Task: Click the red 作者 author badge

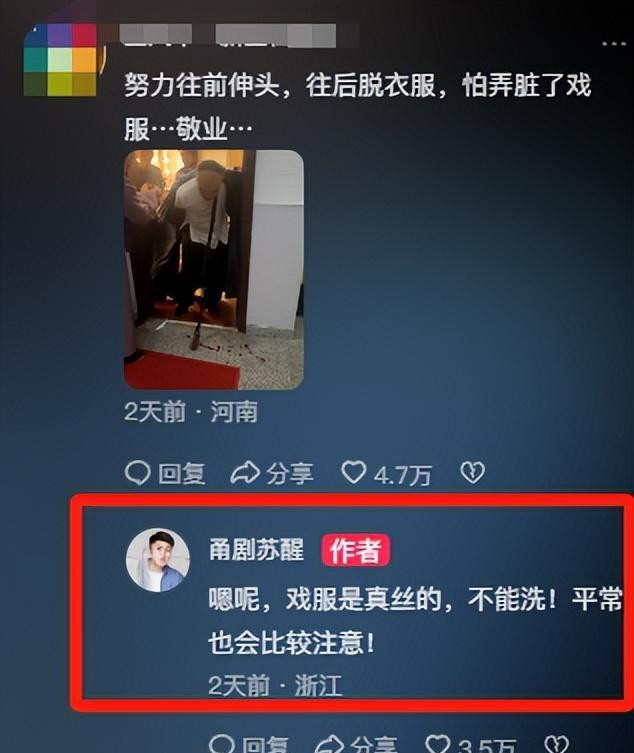Action: click(x=355, y=550)
